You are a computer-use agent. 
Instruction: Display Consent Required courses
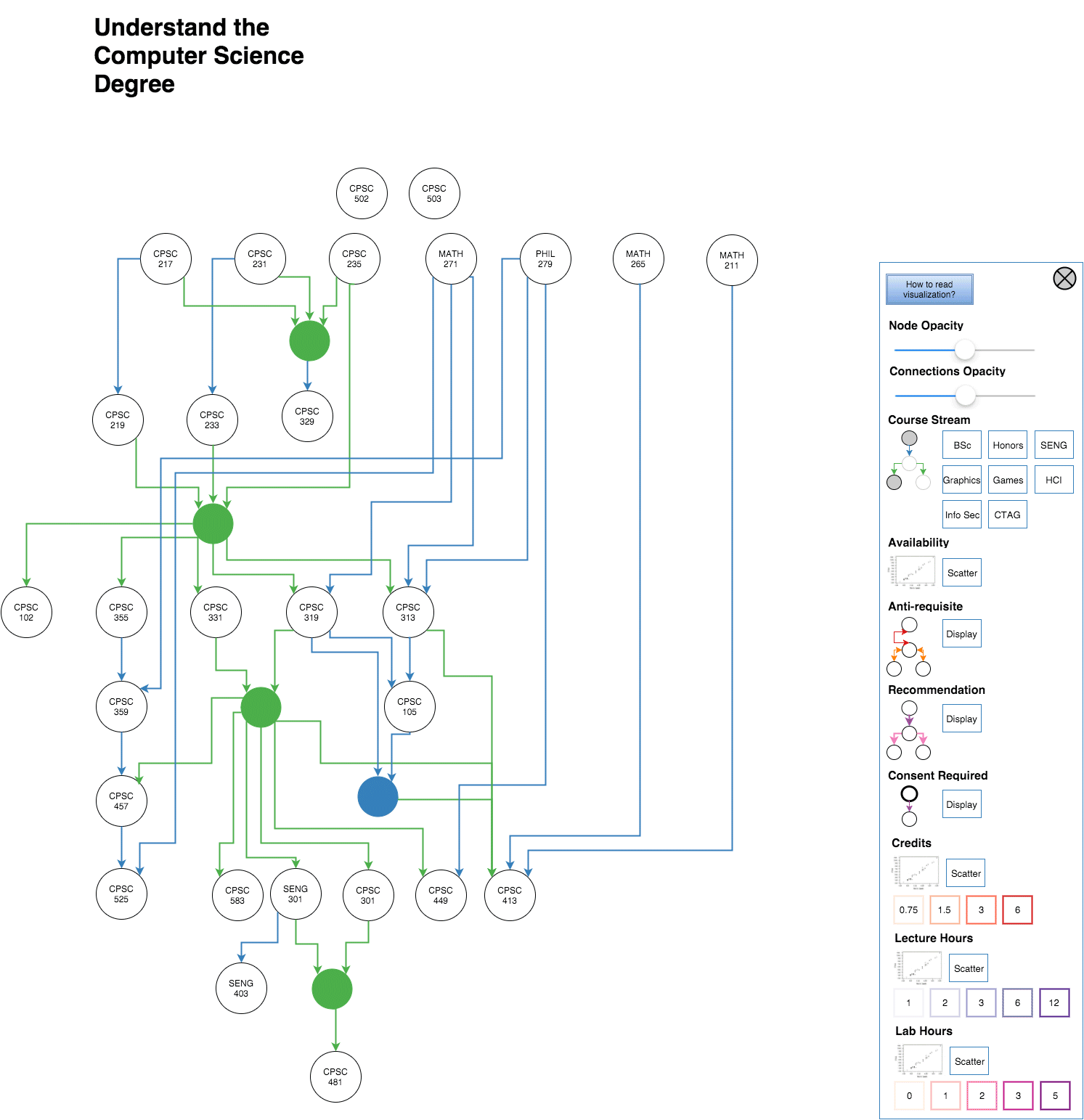[x=962, y=804]
